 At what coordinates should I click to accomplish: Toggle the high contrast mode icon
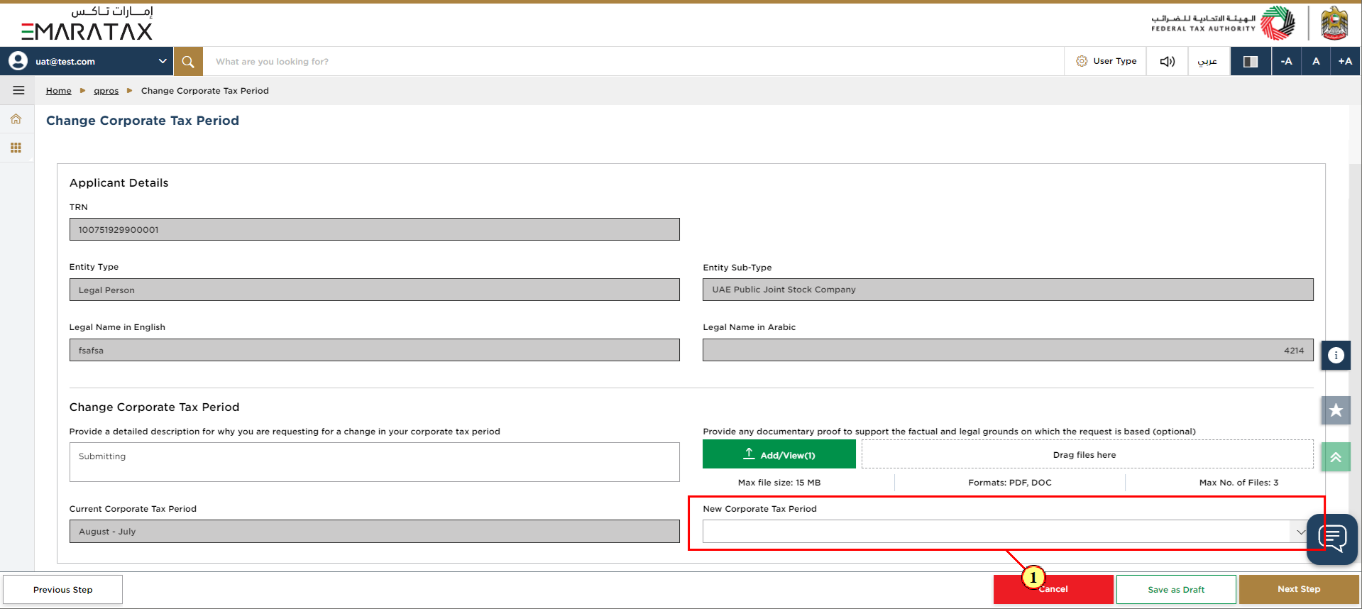(1250, 61)
